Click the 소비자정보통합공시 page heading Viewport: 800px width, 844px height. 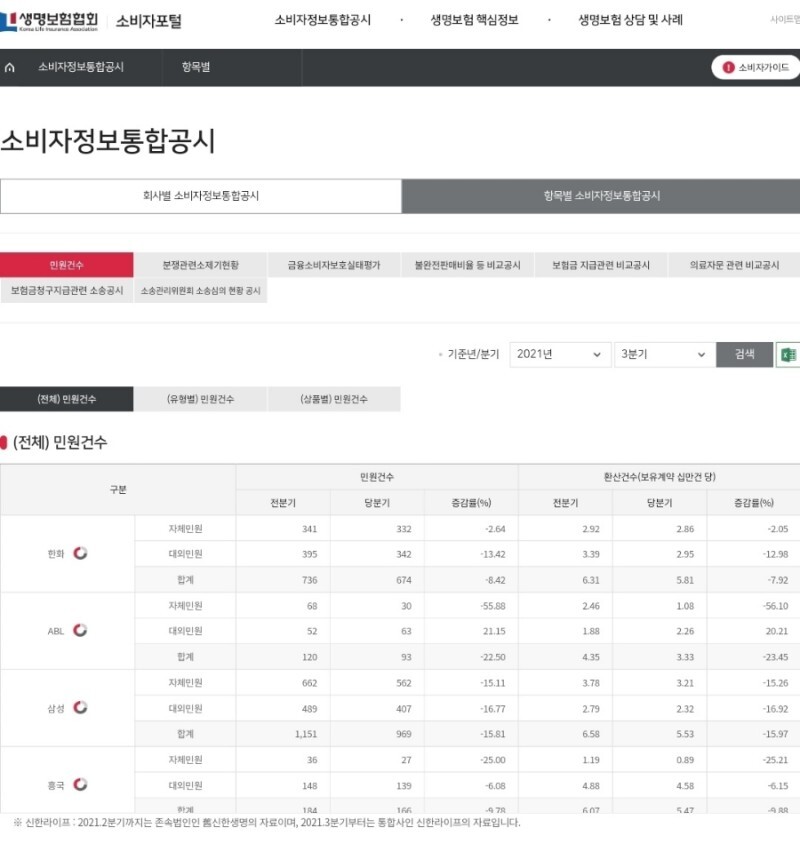(x=108, y=141)
